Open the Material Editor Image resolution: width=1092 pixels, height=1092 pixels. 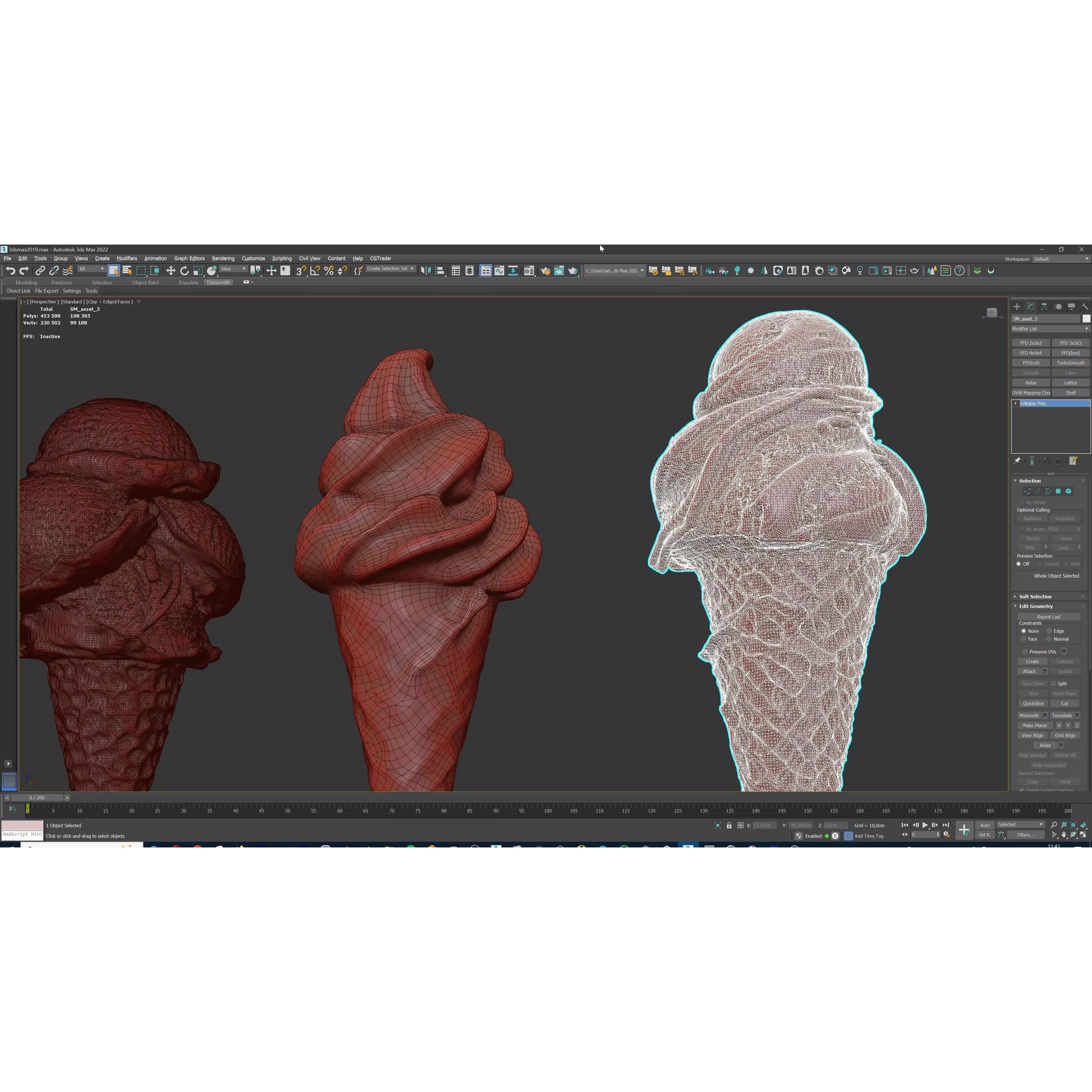pos(529,271)
